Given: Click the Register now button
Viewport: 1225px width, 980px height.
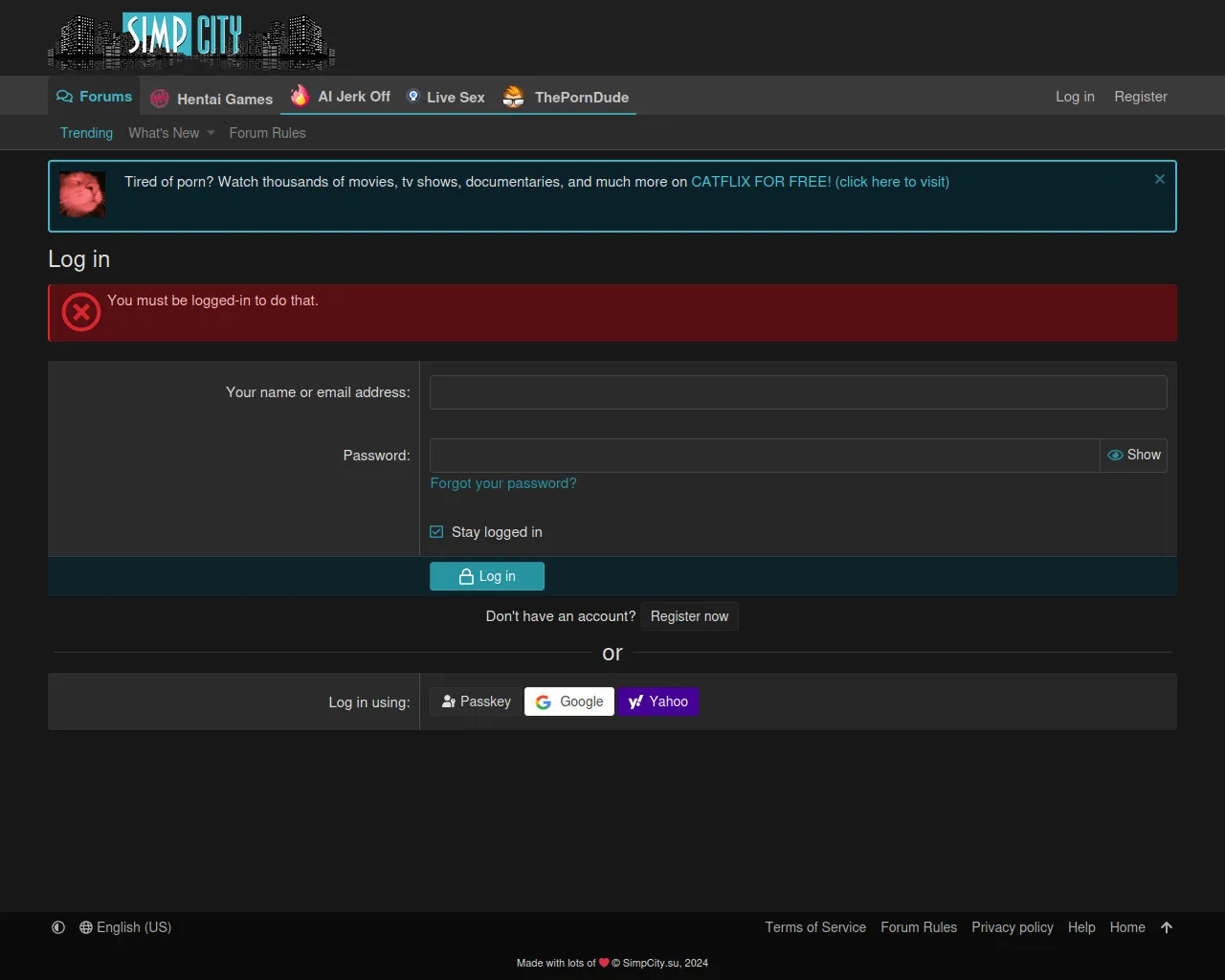Looking at the screenshot, I should 689,616.
